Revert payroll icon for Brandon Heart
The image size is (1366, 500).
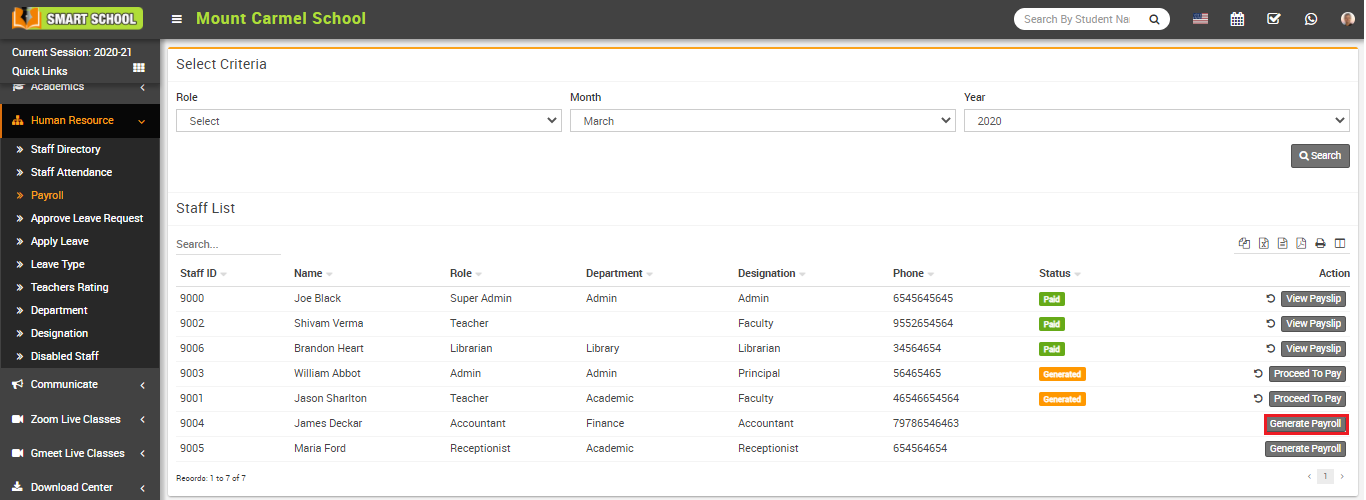click(x=1270, y=348)
